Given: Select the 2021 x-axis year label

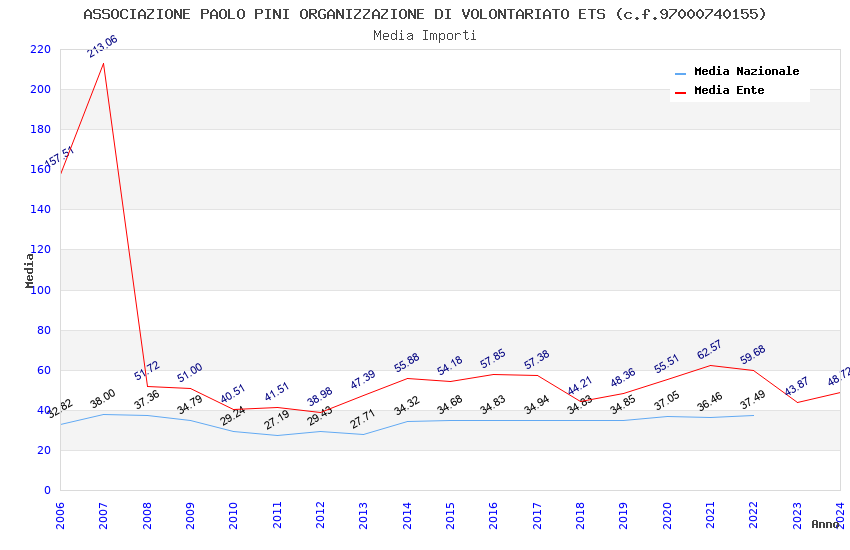Looking at the screenshot, I should click(710, 515).
